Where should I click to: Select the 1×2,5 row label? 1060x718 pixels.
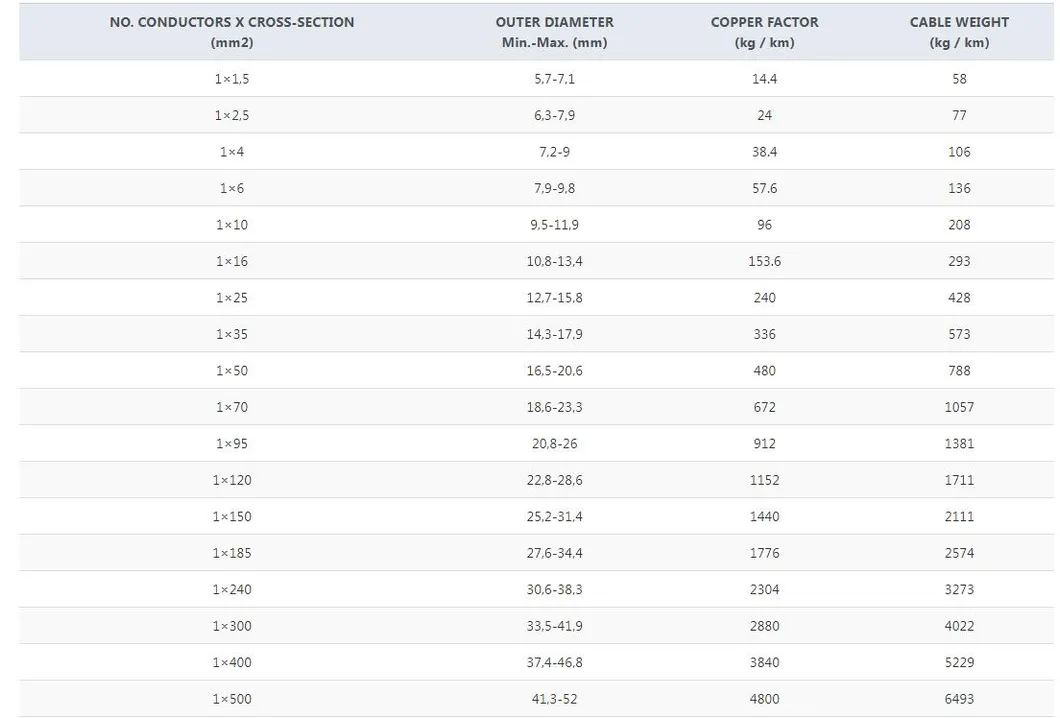pyautogui.click(x=232, y=116)
